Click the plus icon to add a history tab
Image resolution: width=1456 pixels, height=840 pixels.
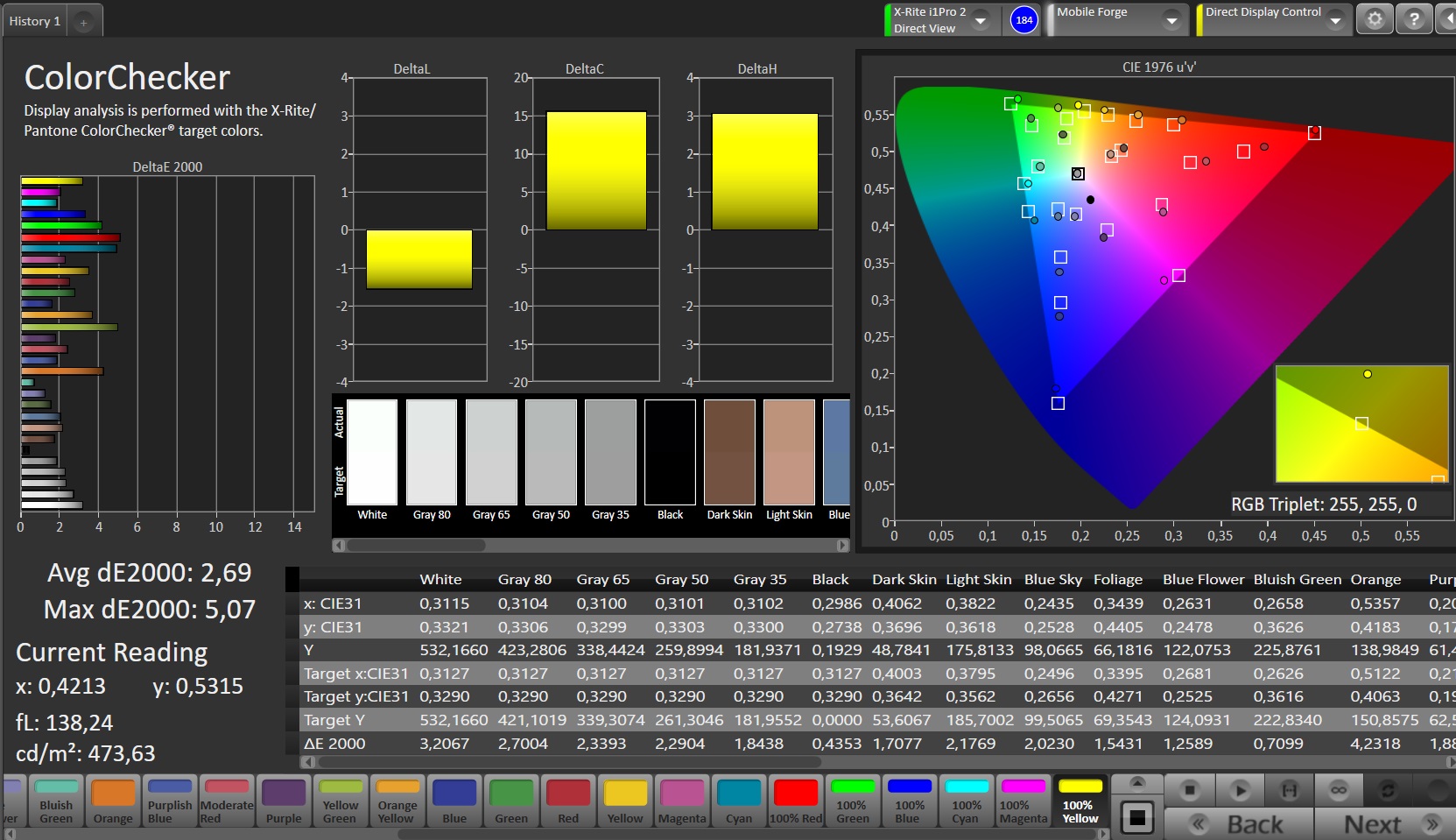(83, 22)
